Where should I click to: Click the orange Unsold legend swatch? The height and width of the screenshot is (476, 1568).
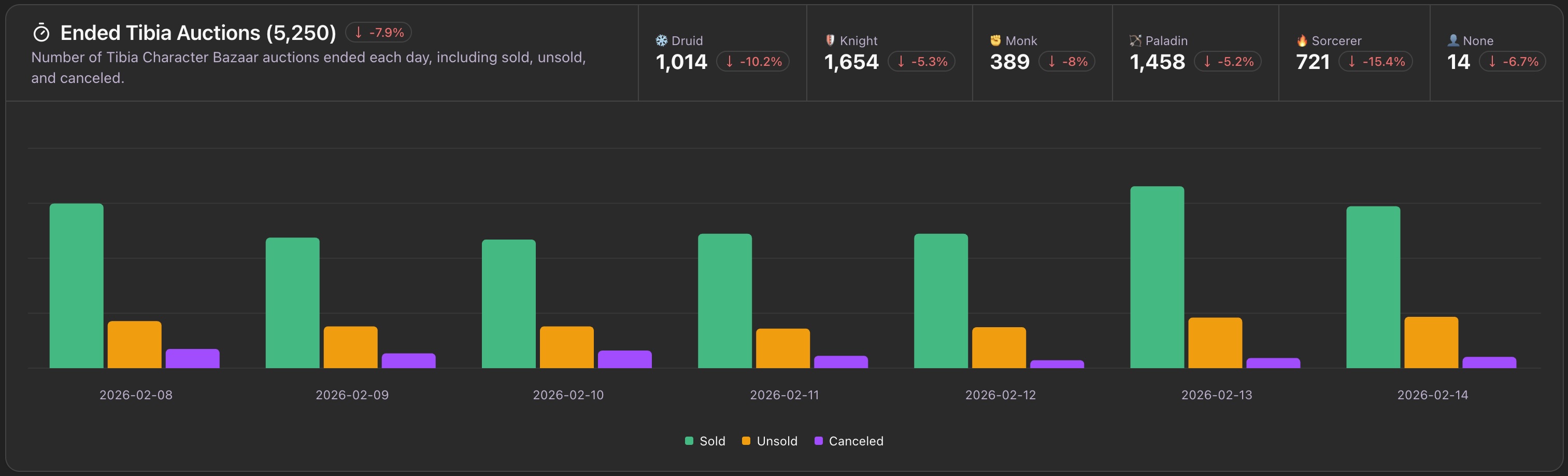(x=746, y=441)
